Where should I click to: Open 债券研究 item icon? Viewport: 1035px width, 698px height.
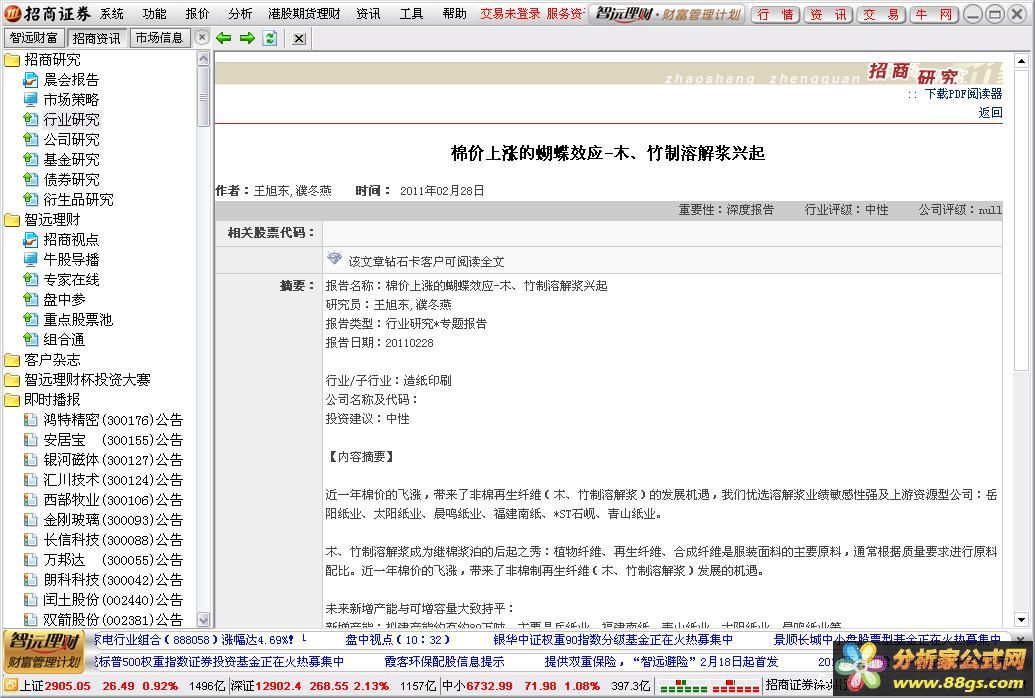pos(30,180)
